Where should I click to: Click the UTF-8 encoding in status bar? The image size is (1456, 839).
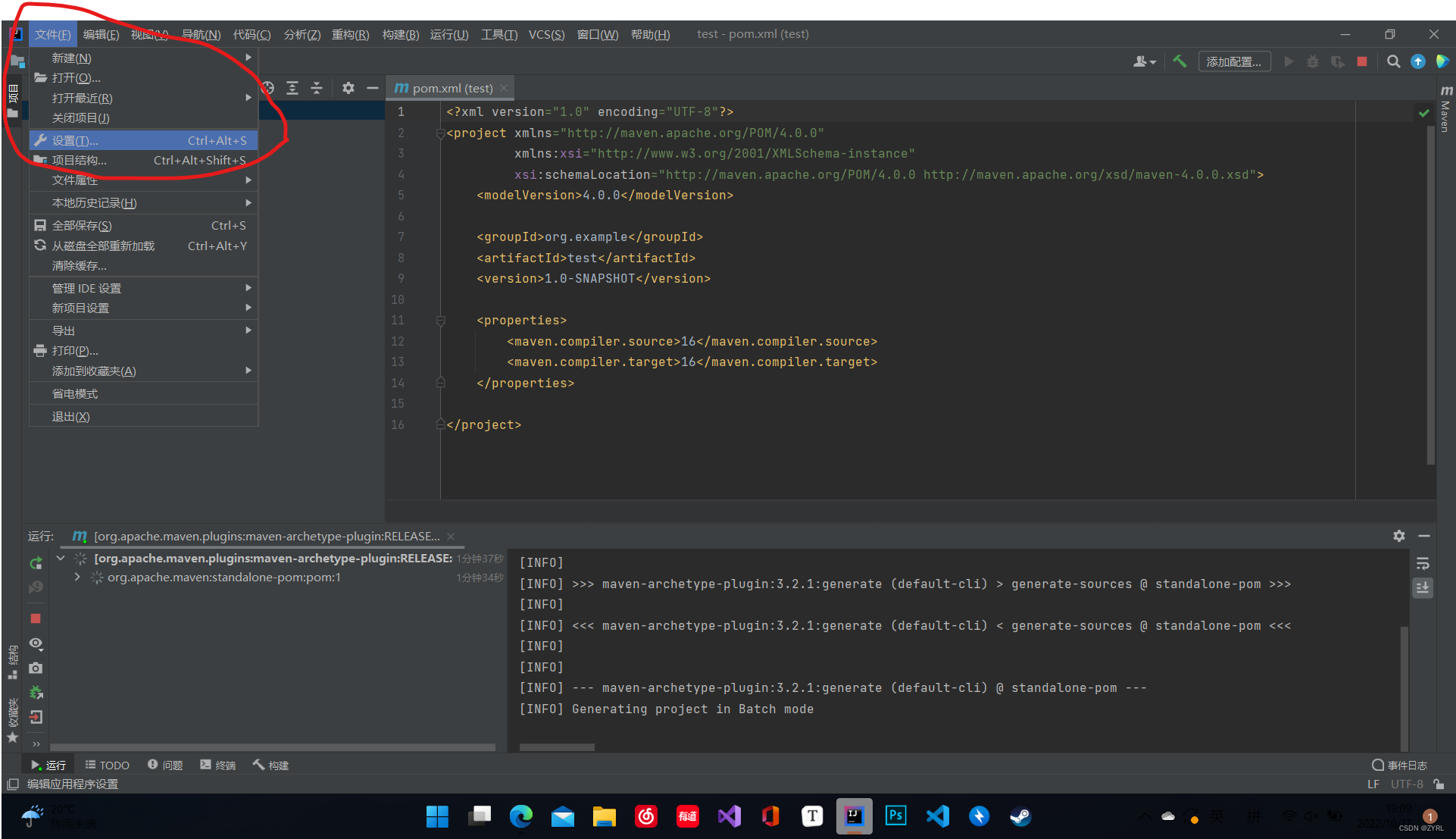click(x=1407, y=784)
